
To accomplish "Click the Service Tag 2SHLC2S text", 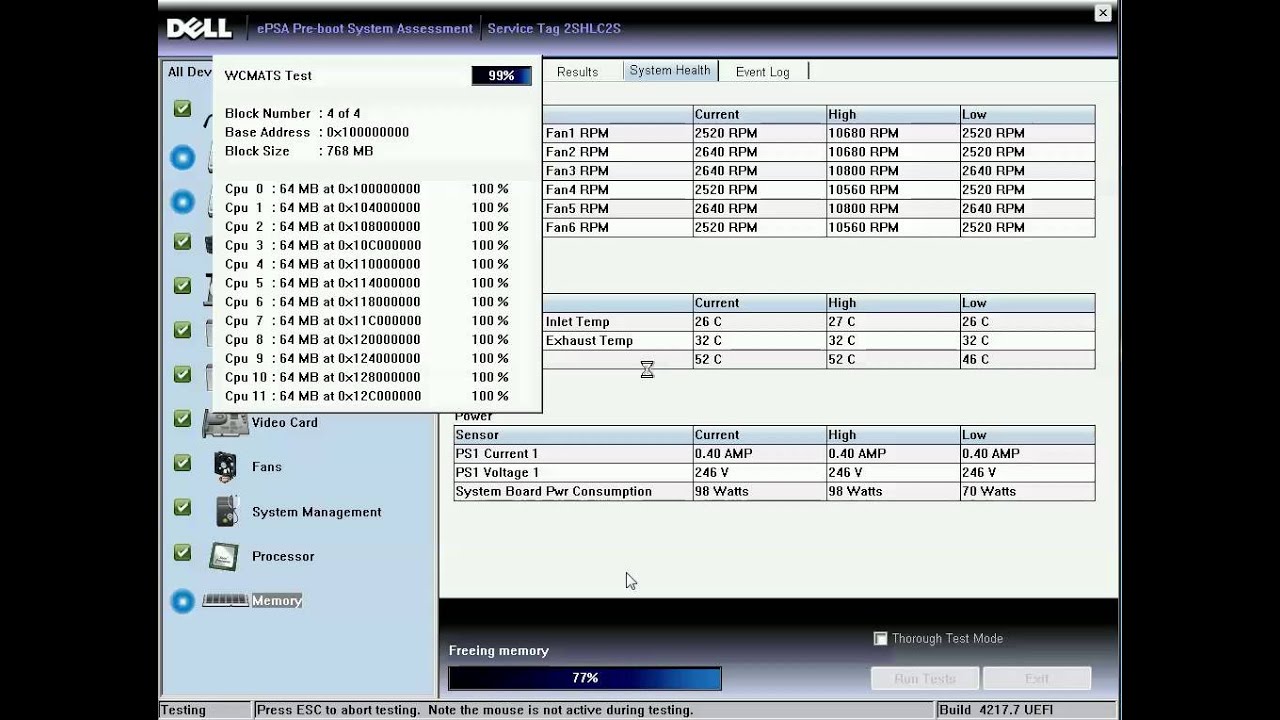I will click(x=554, y=29).
